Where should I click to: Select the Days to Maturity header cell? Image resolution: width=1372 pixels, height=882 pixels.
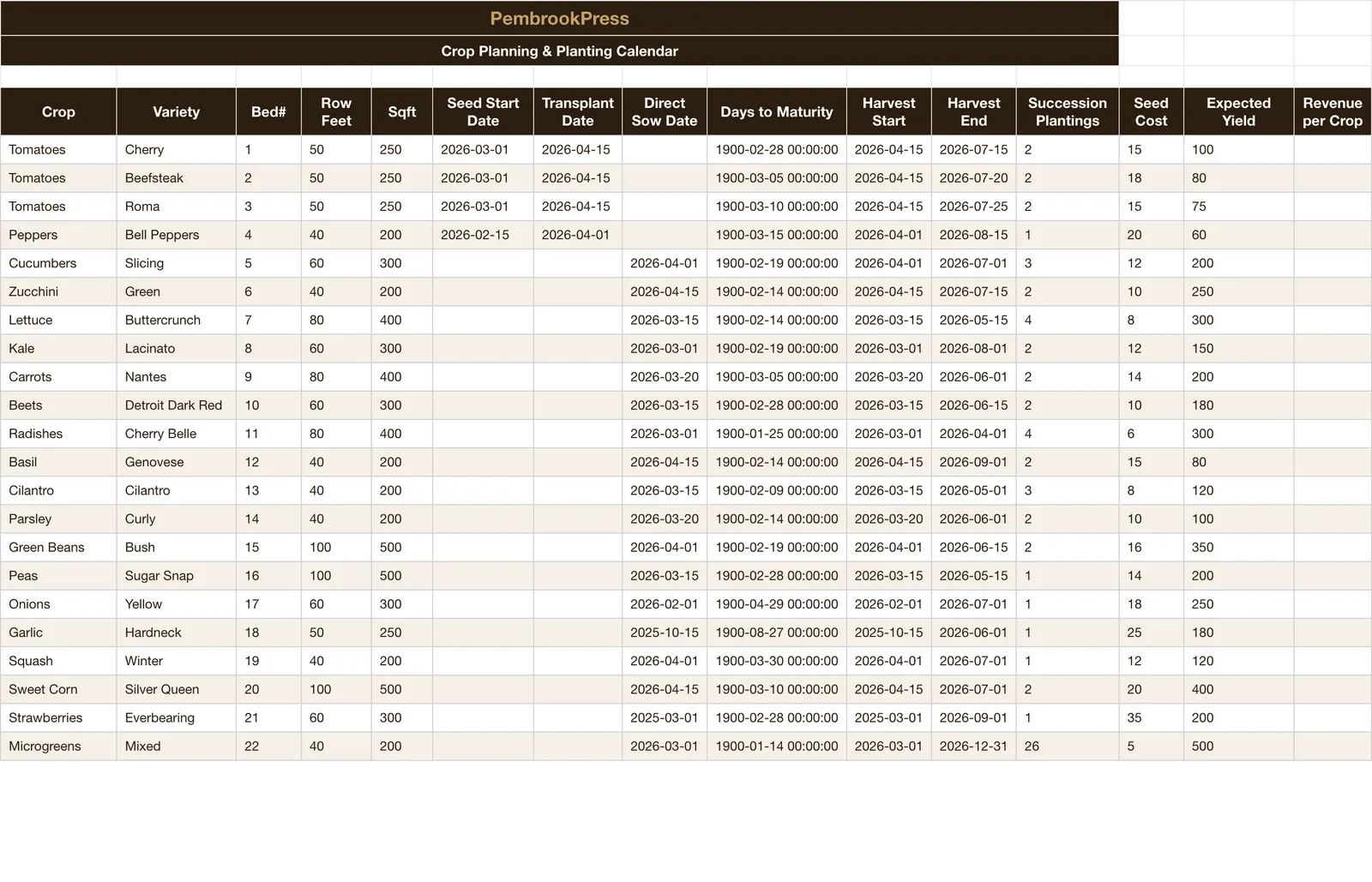point(777,111)
